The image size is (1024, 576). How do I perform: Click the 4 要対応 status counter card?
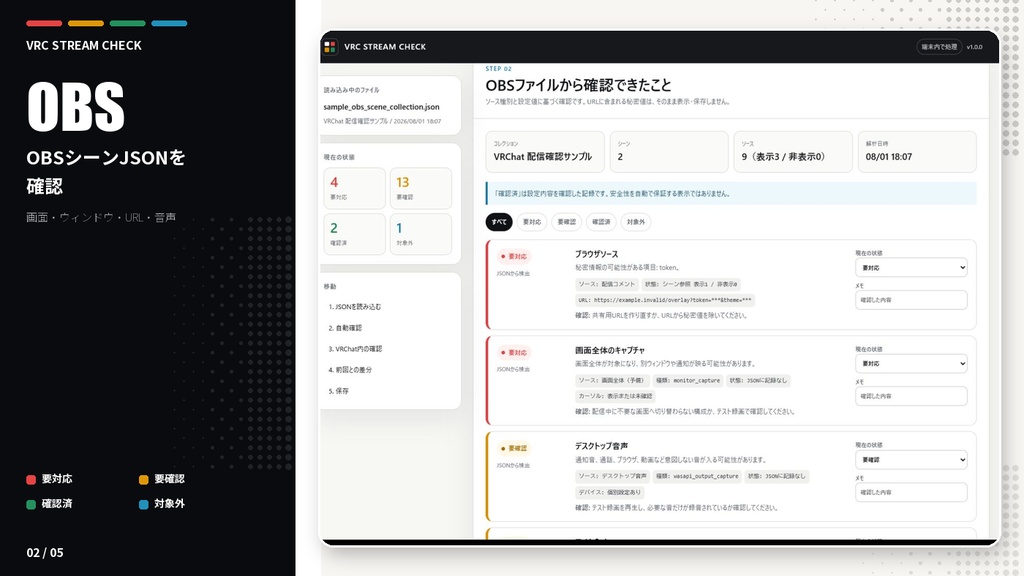[x=355, y=188]
